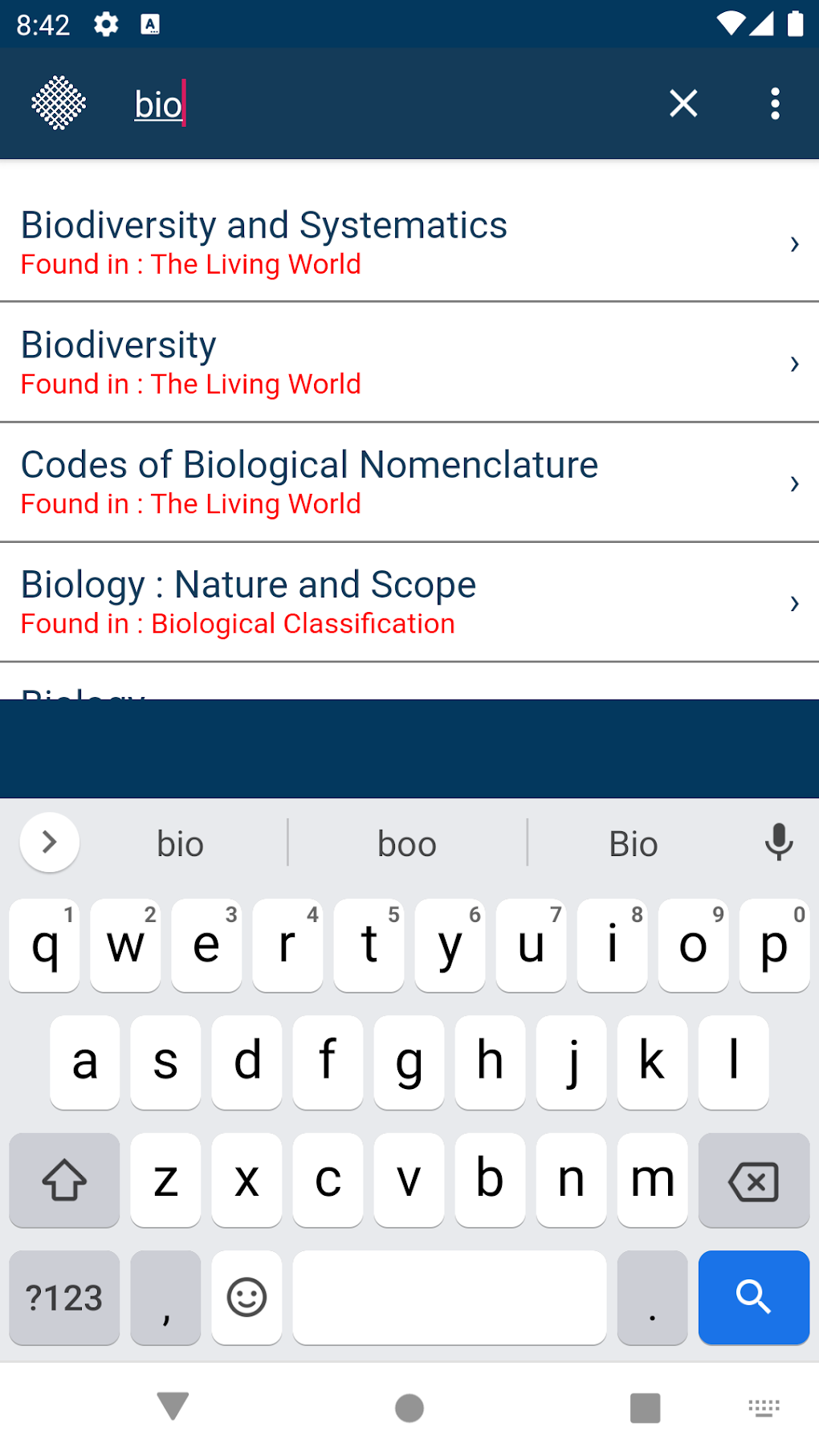This screenshot has width=819, height=1456.
Task: Choose the capitalized "Bio" suggestion
Action: (x=634, y=844)
